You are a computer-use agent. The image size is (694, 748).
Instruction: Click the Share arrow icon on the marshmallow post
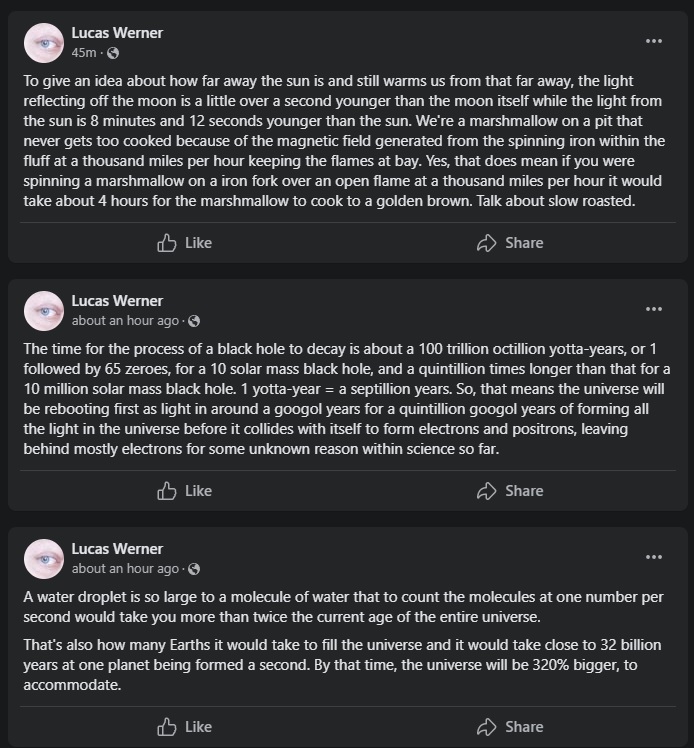click(x=487, y=243)
